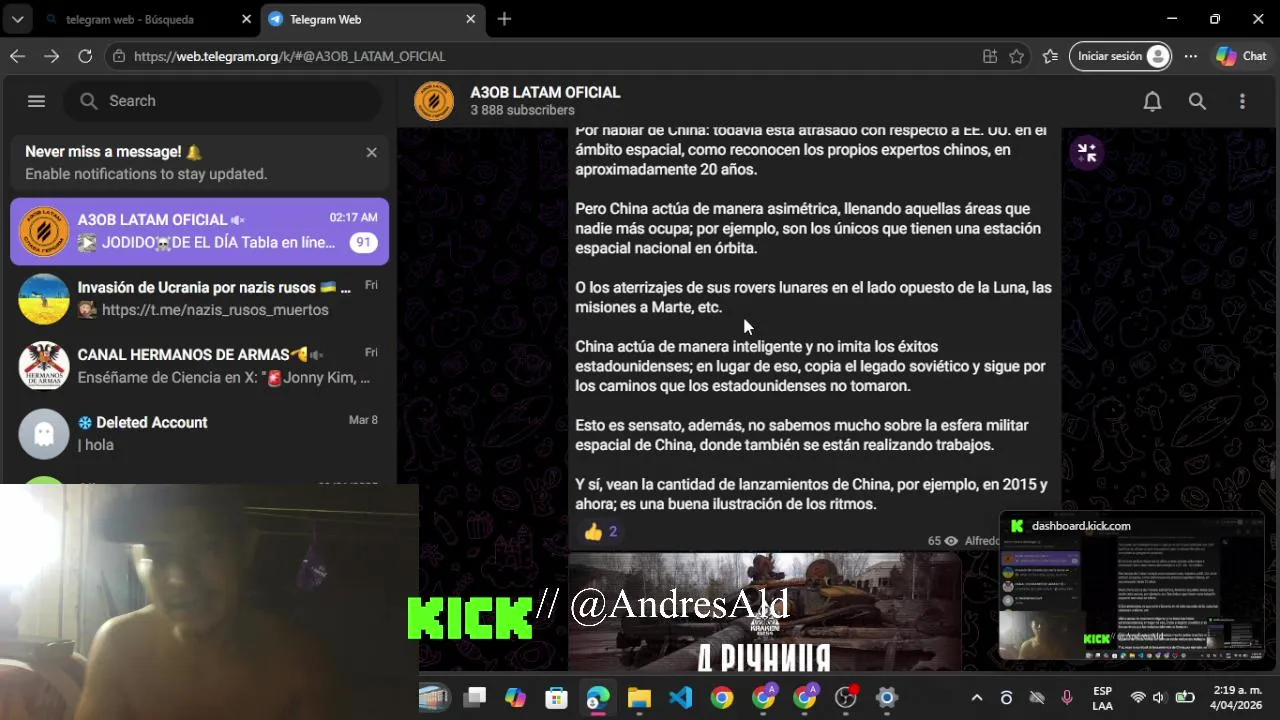
Task: Toggle channel notifications bell icon
Action: pyautogui.click(x=1152, y=101)
